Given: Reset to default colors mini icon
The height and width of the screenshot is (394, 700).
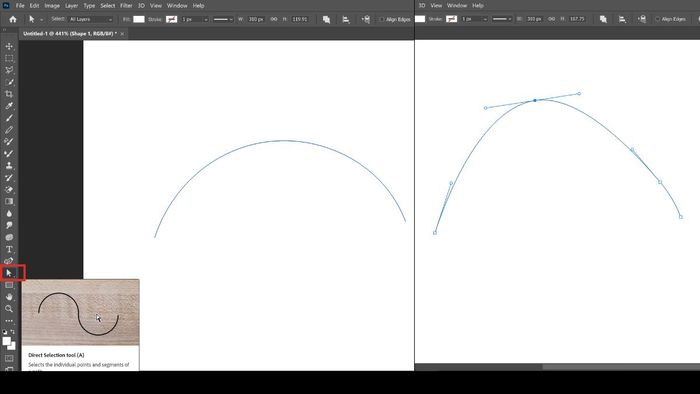Looking at the screenshot, I should tap(4, 332).
